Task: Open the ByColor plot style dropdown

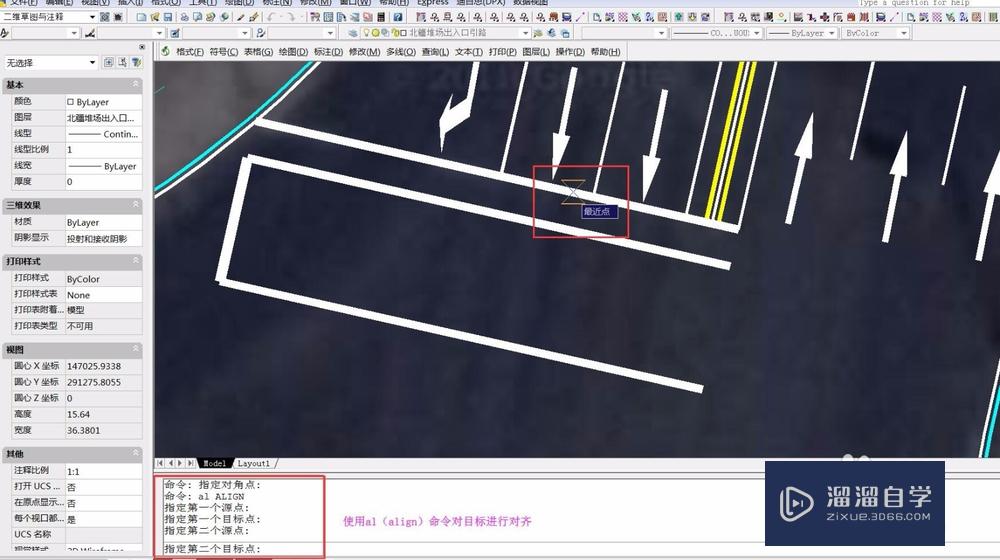Action: (875, 33)
